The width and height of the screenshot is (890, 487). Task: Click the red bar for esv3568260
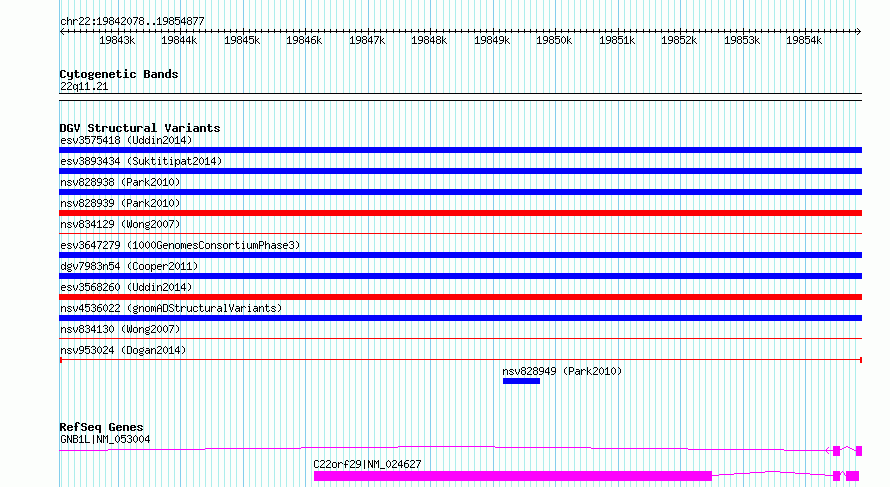(x=460, y=297)
